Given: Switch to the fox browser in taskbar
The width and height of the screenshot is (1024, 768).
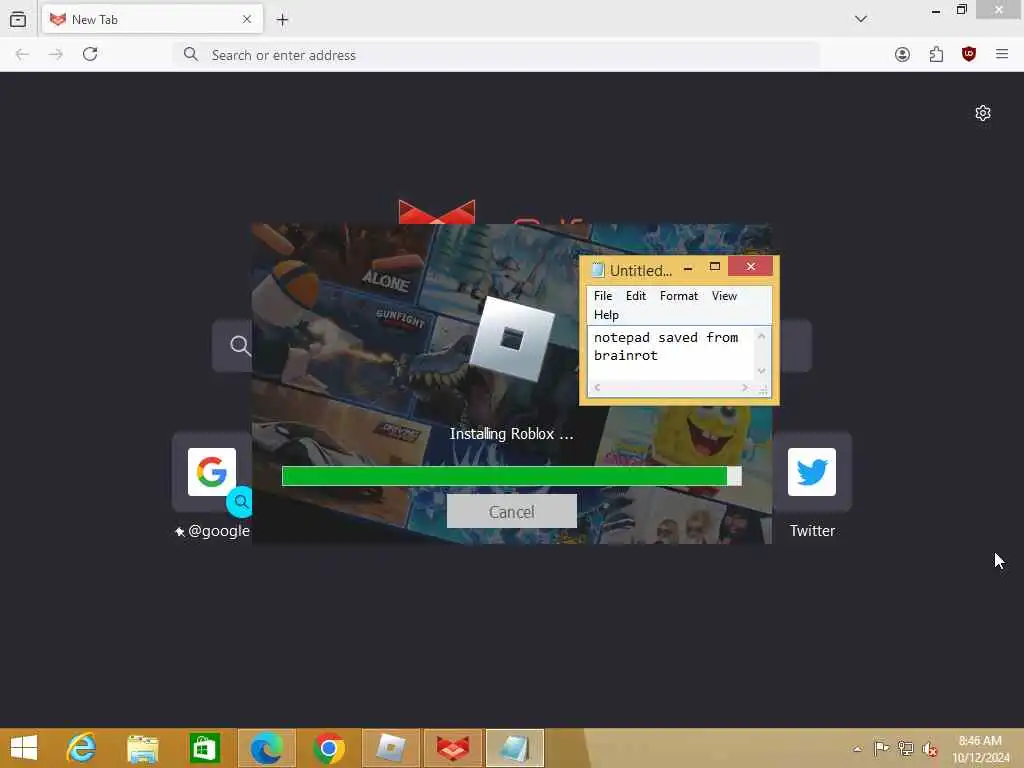Looking at the screenshot, I should 453,748.
